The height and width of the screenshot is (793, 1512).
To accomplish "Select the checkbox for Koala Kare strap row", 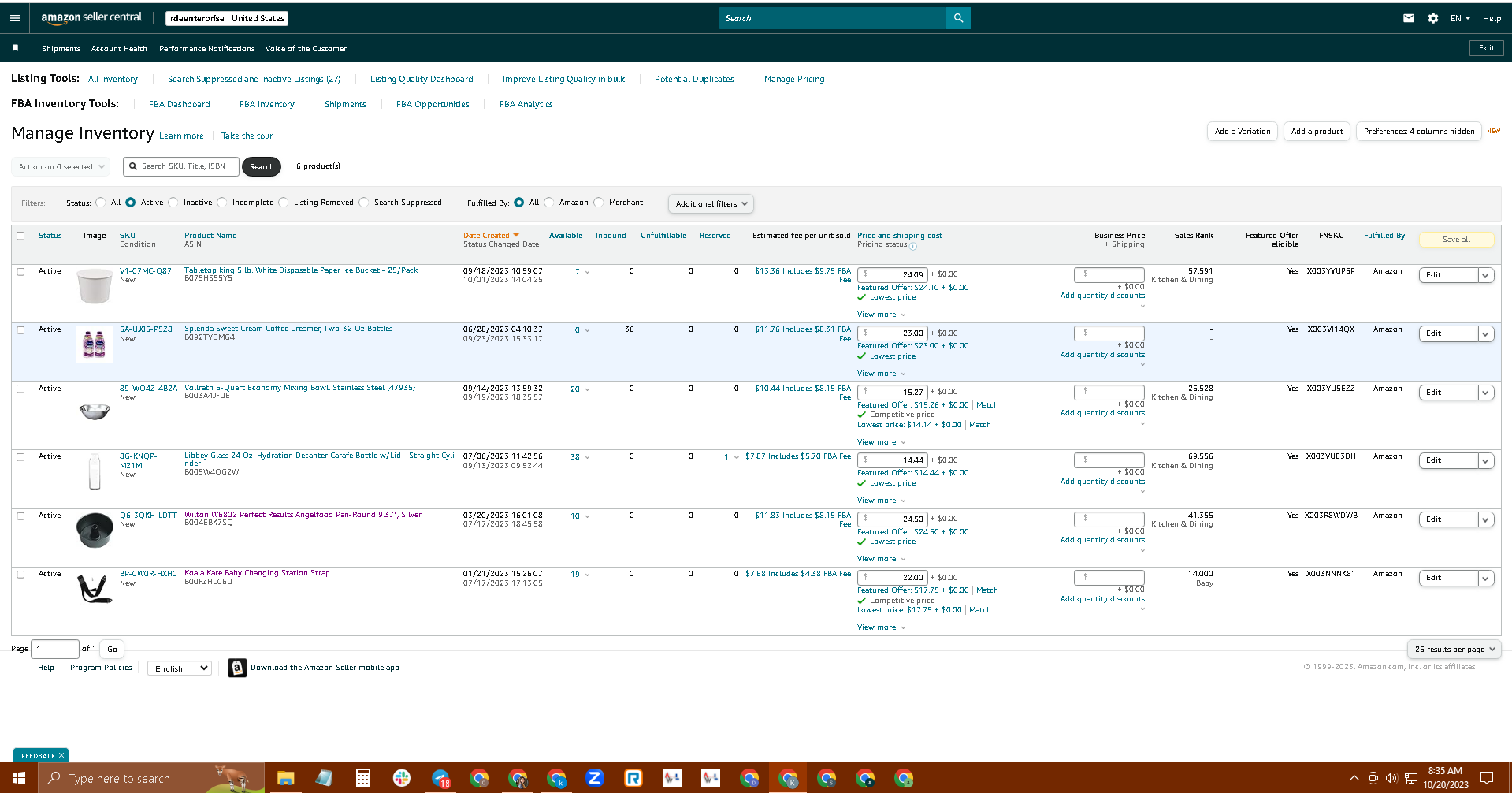I will coord(20,574).
